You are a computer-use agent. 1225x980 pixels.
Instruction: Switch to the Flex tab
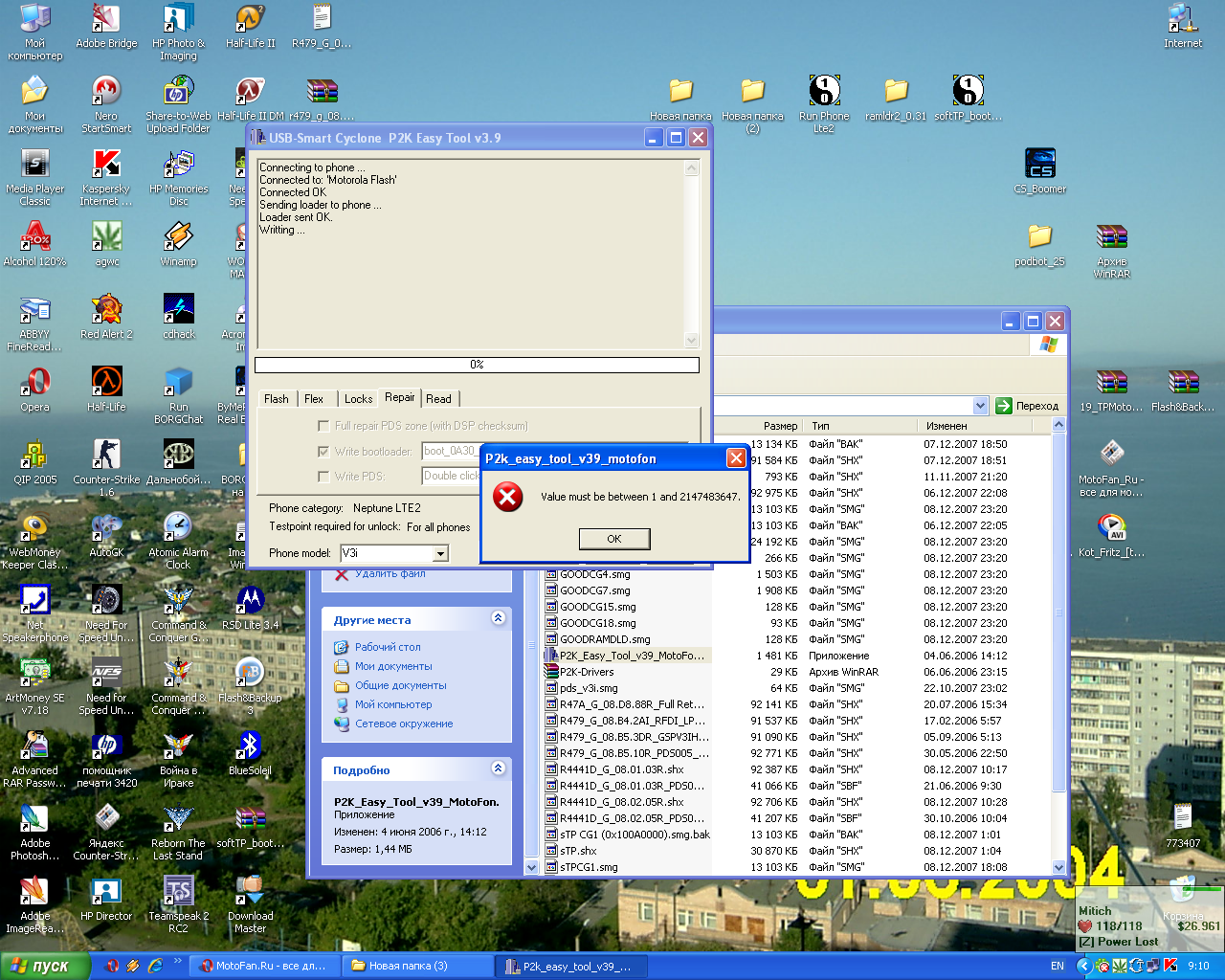click(x=314, y=399)
